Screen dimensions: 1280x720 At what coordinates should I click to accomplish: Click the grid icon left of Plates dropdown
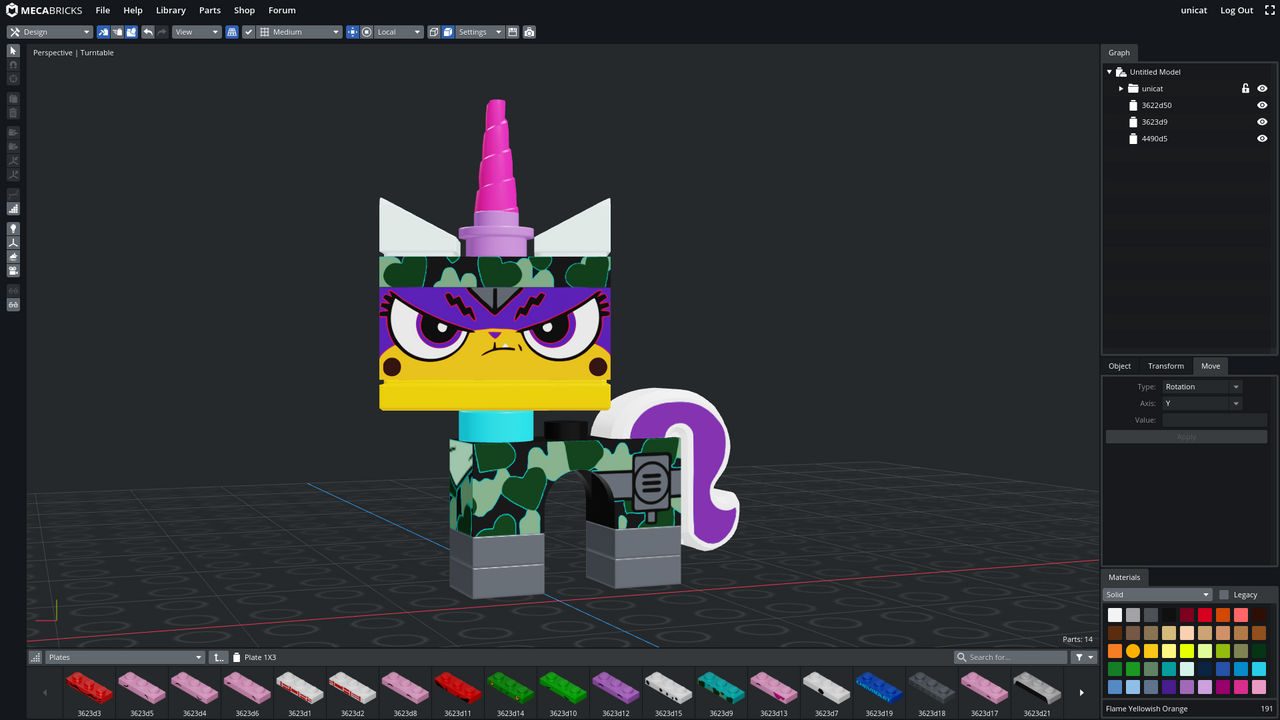pyautogui.click(x=36, y=657)
